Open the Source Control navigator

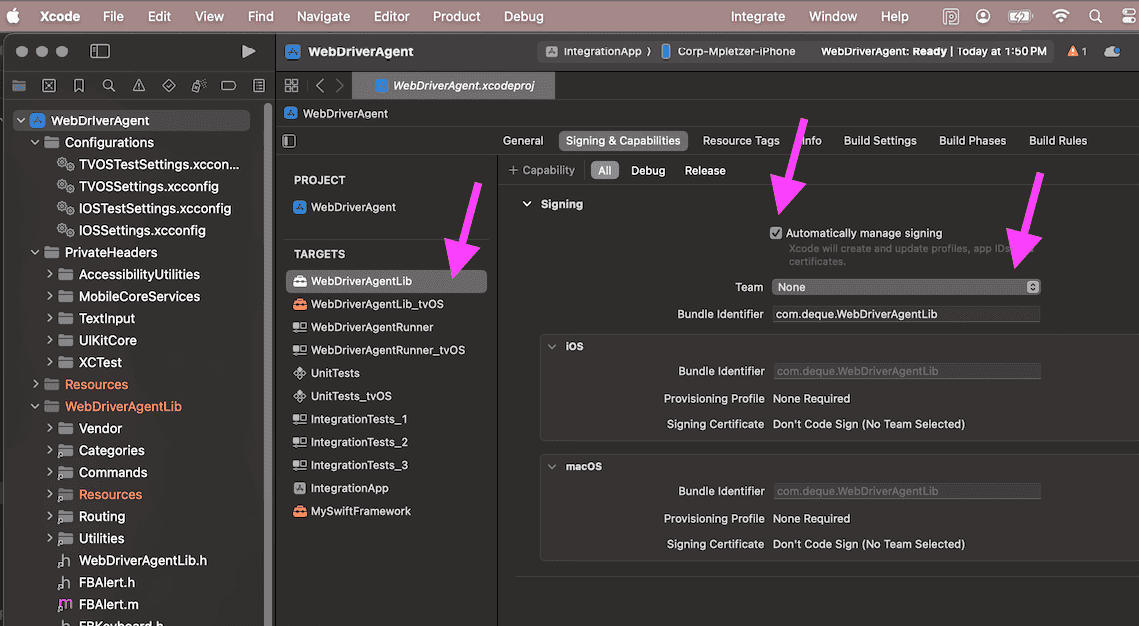pyautogui.click(x=49, y=86)
